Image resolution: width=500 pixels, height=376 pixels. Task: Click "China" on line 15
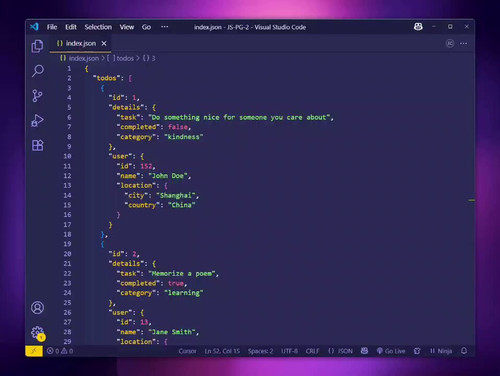[x=181, y=205]
